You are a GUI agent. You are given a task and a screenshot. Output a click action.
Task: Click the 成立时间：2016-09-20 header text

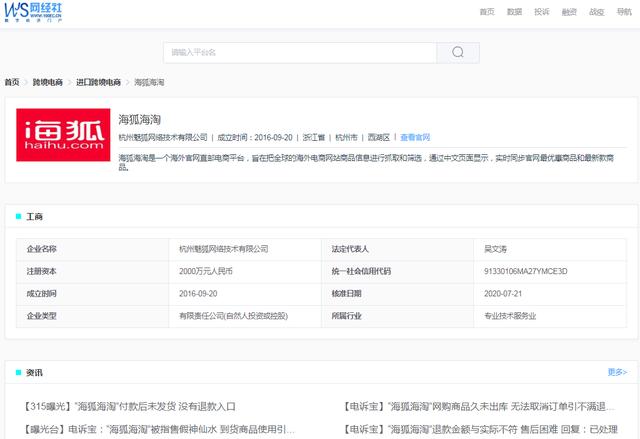pos(255,137)
